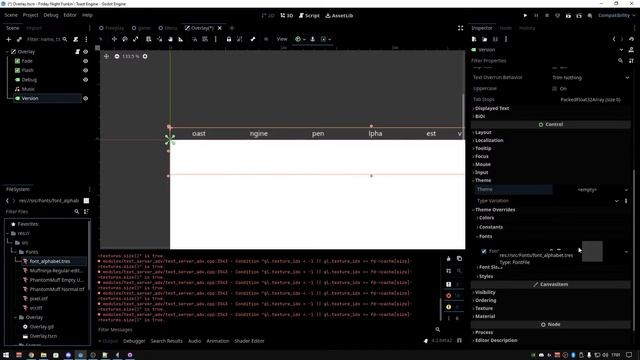The image size is (640, 360).
Task: Switch to the 3D workspace
Action: [x=287, y=16]
